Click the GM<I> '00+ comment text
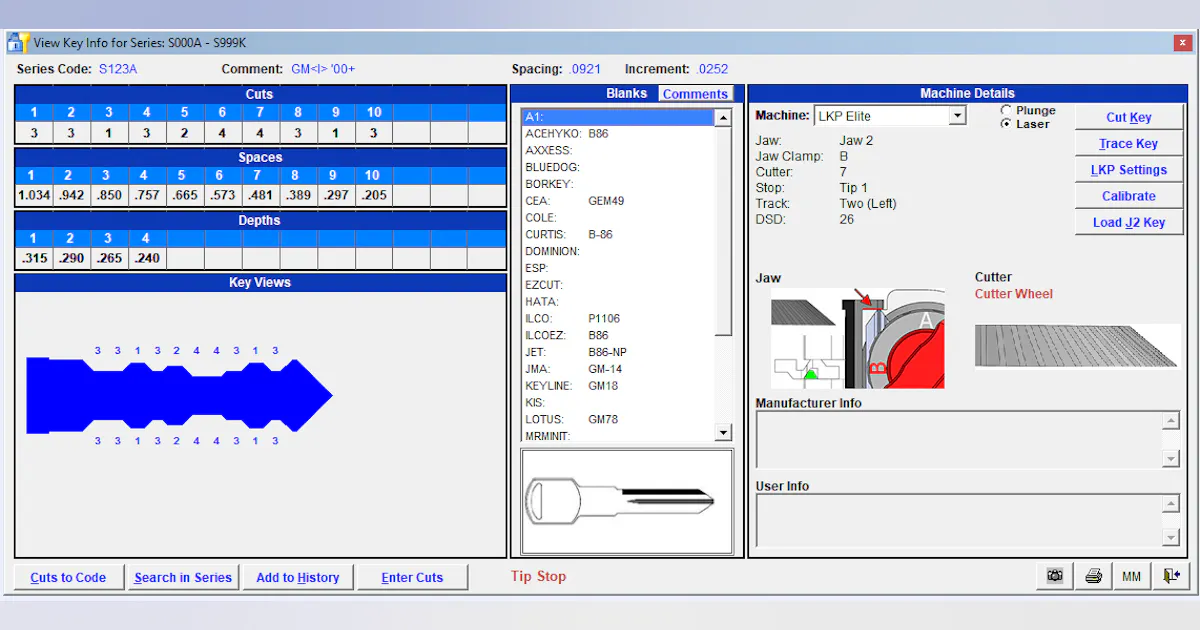The height and width of the screenshot is (630, 1200). (323, 69)
